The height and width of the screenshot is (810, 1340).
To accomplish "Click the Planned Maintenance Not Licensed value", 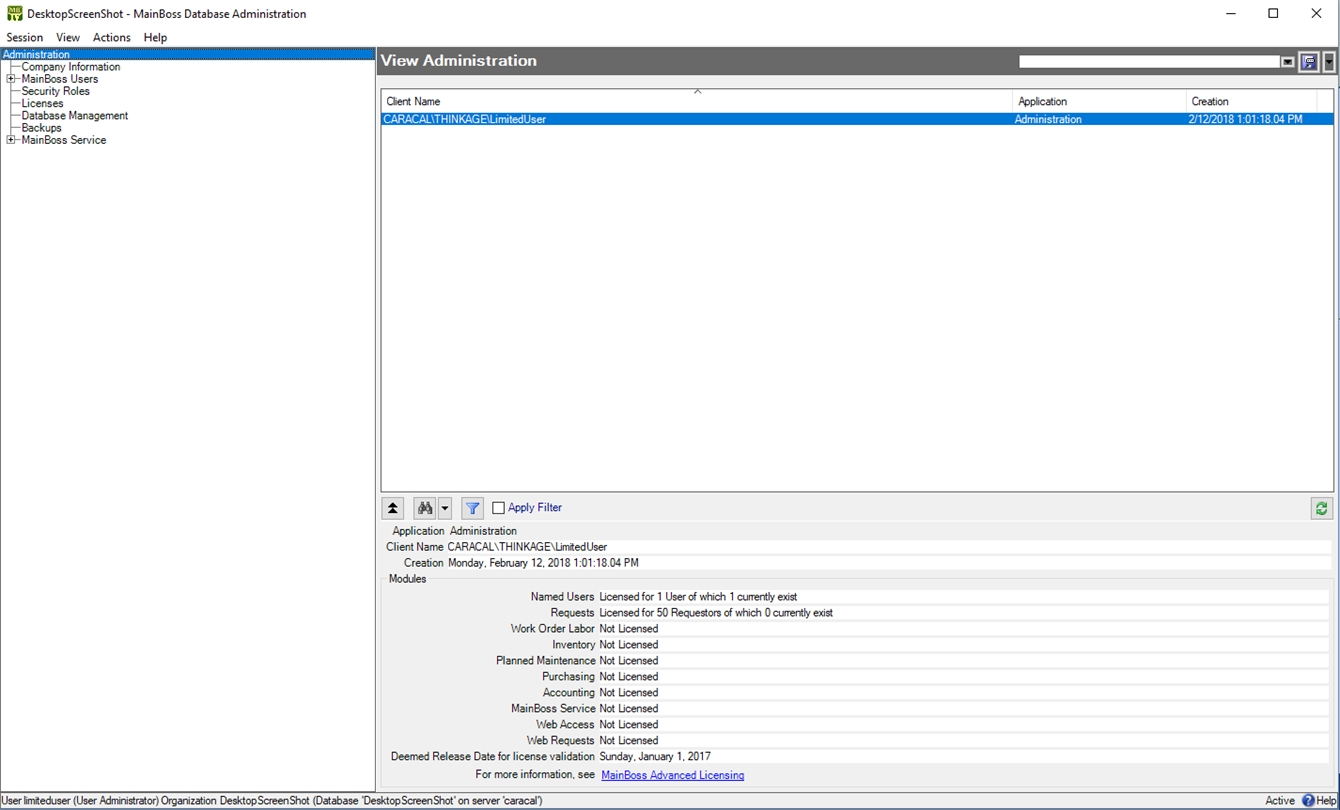I will pyautogui.click(x=629, y=661).
